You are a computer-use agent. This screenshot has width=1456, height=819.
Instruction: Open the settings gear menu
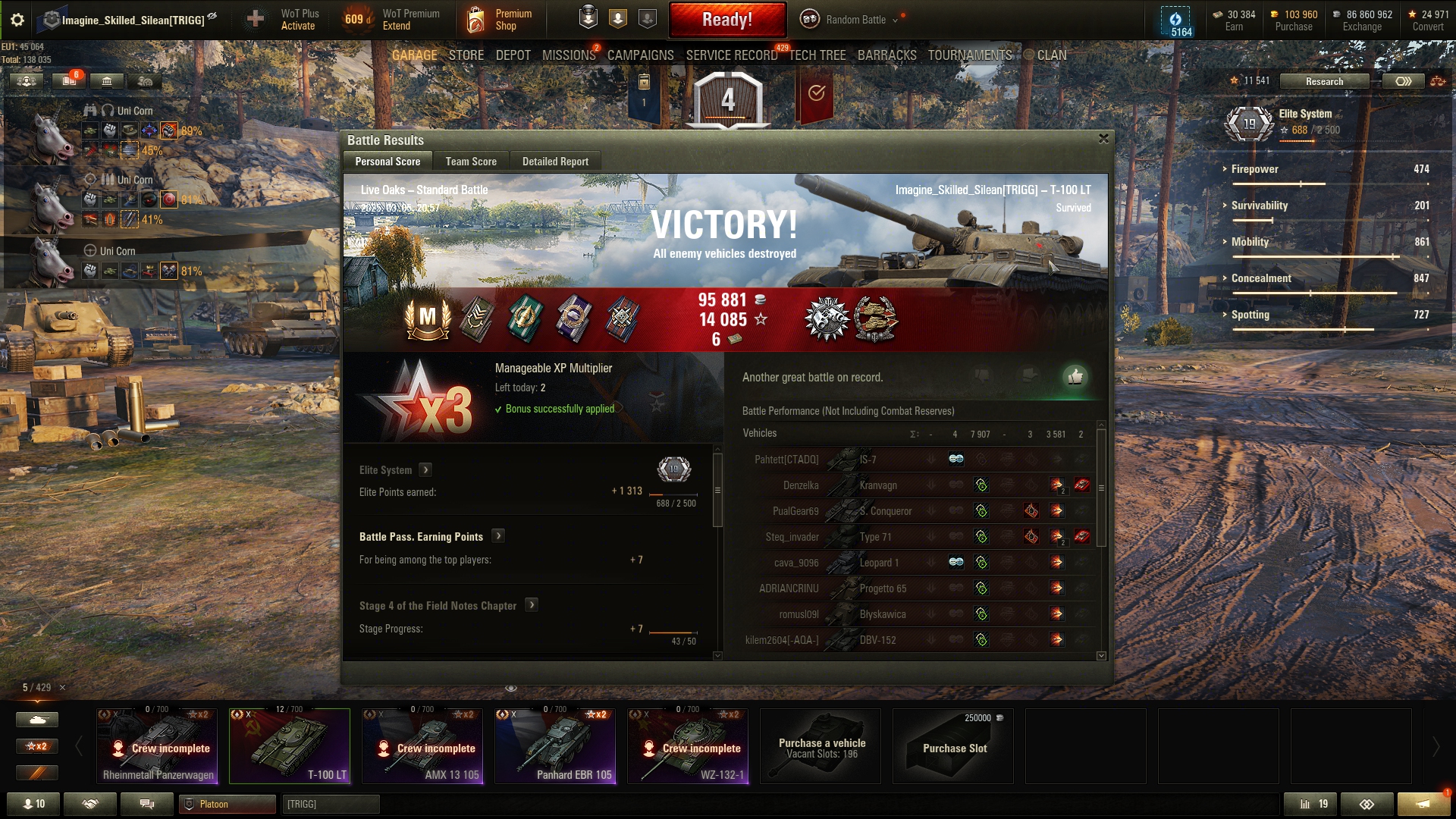coord(17,20)
